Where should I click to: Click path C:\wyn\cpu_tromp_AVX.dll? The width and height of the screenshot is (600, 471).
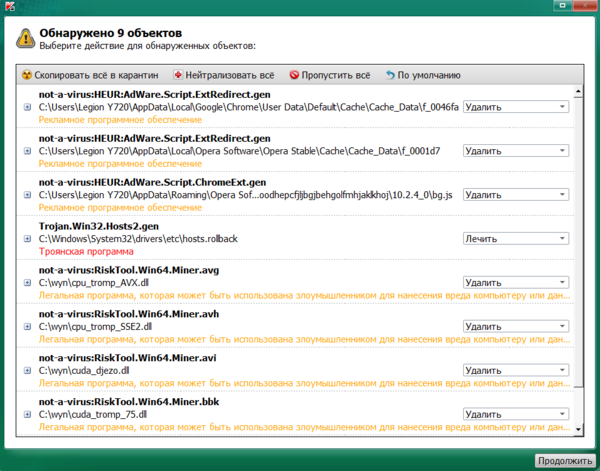pos(93,283)
